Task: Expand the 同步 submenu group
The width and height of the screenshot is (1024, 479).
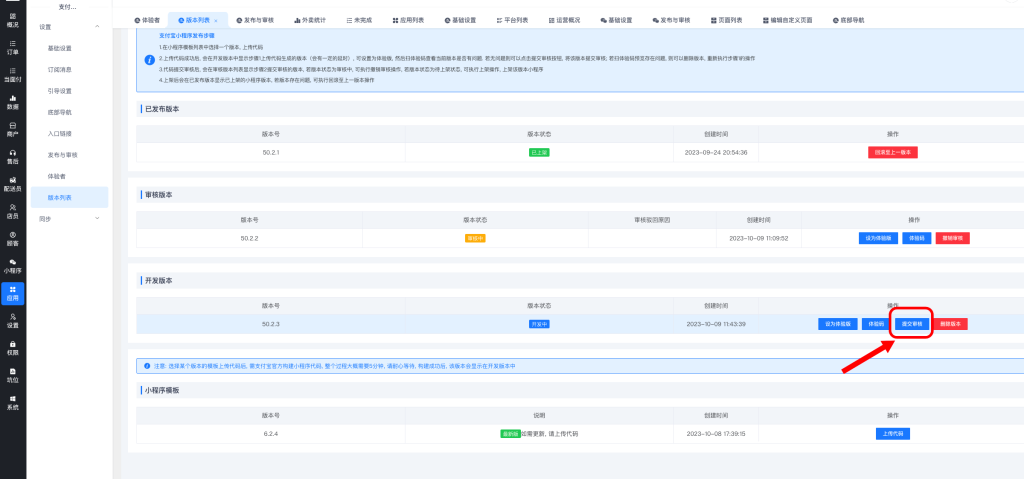Action: pos(97,218)
